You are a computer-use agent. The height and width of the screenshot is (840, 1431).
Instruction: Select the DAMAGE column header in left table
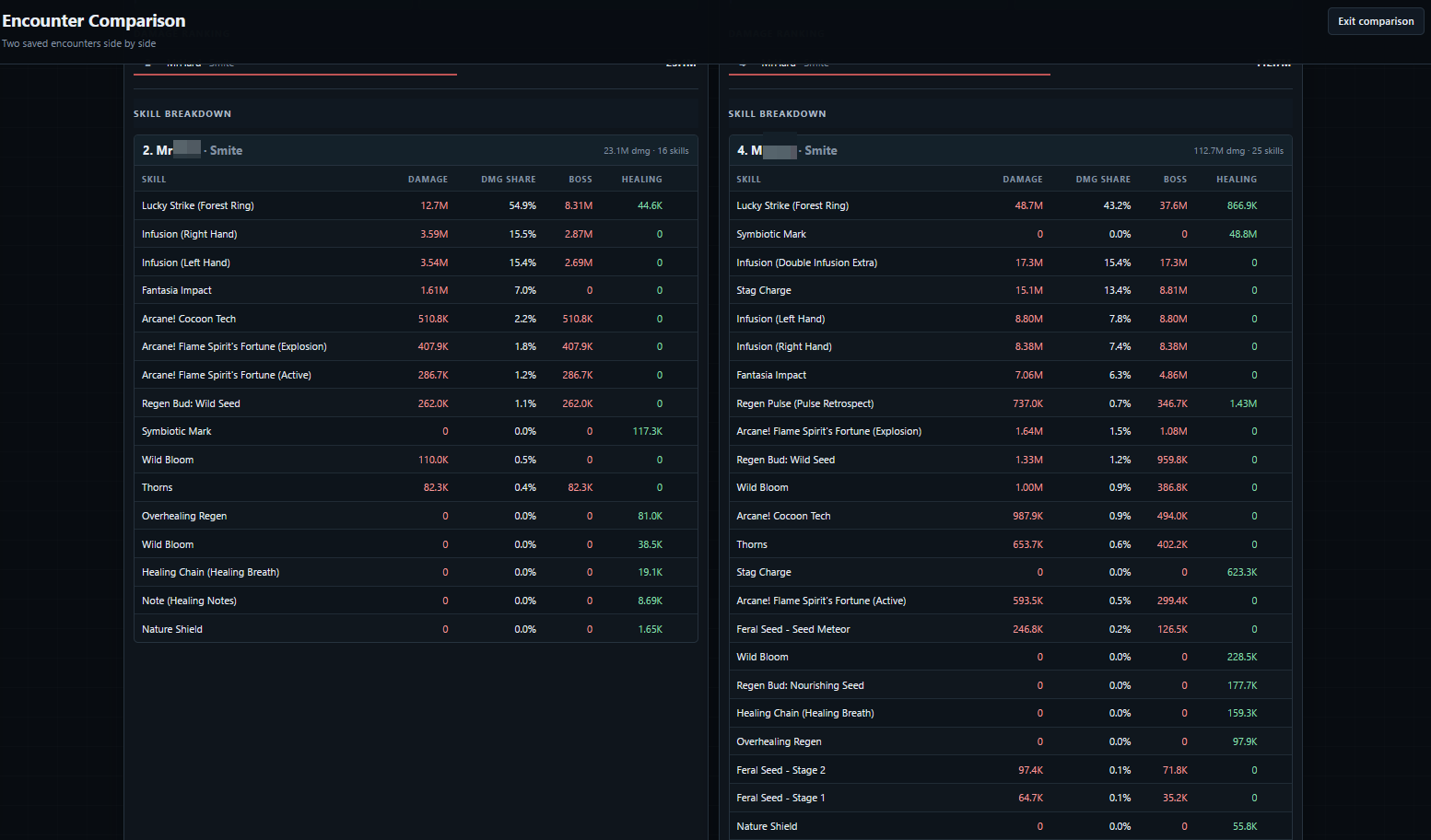pos(428,180)
